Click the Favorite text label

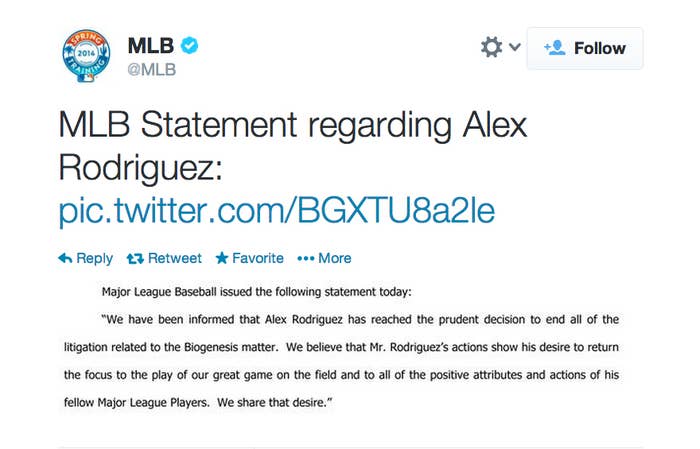click(258, 258)
